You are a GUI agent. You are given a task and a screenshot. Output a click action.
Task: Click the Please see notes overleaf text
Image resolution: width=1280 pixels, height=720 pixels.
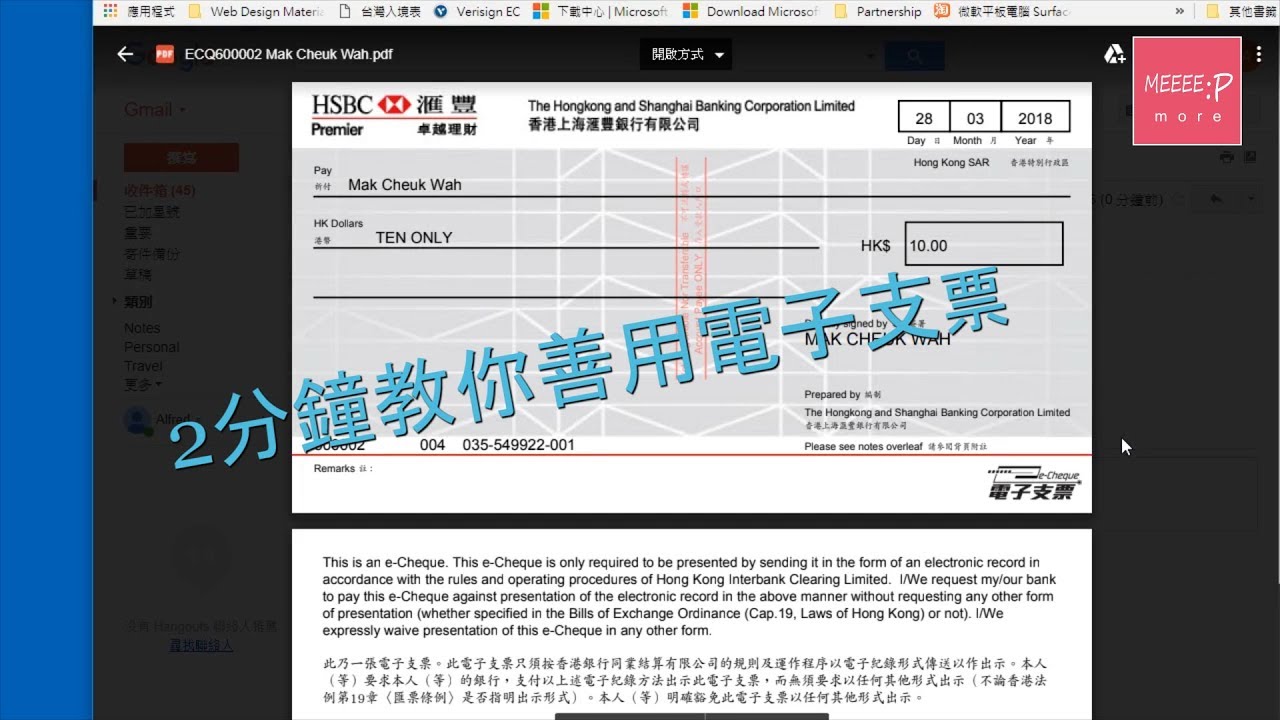click(x=863, y=446)
